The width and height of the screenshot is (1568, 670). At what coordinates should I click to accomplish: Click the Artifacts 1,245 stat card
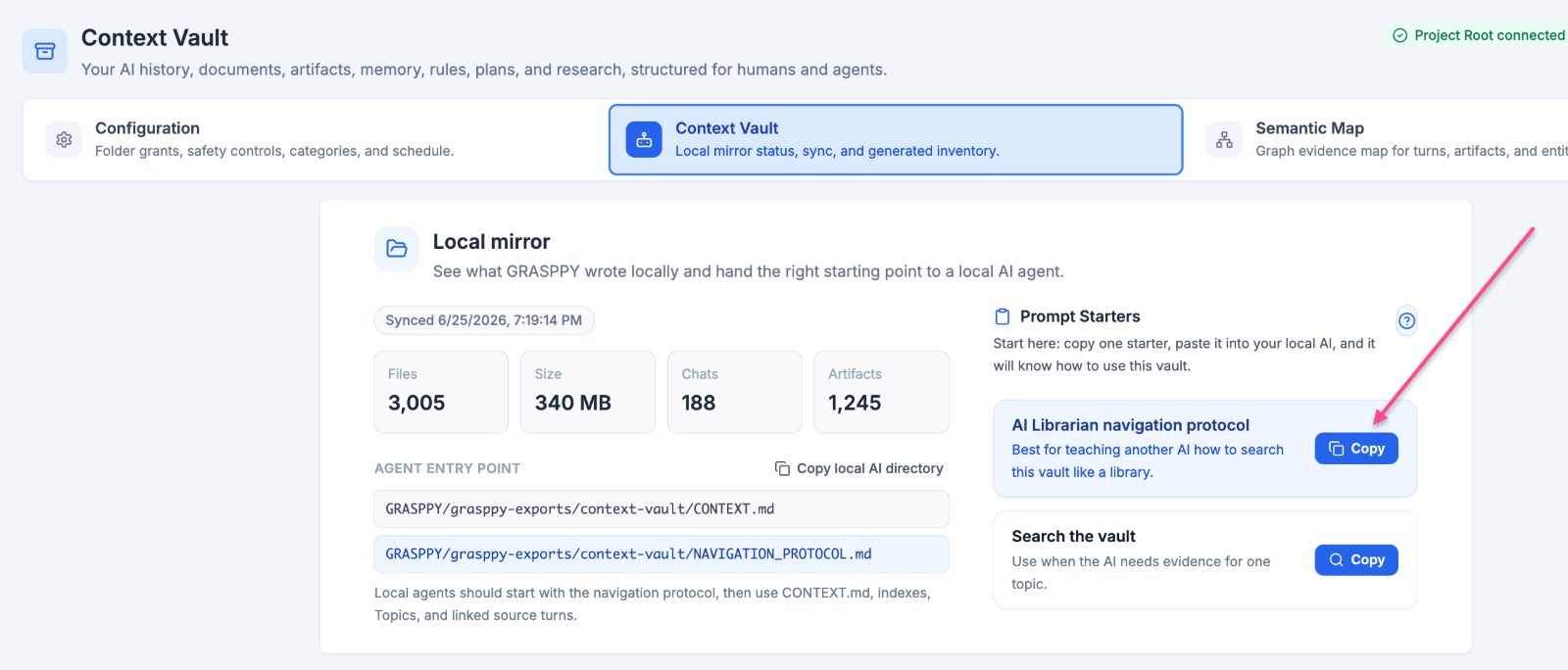point(881,392)
